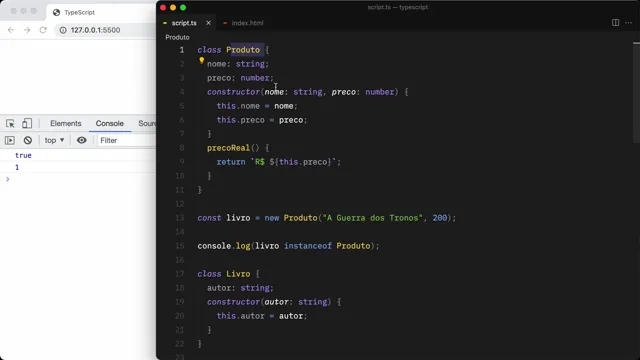Click the 'true' console output line
Image resolution: width=640 pixels, height=360 pixels.
pos(23,156)
